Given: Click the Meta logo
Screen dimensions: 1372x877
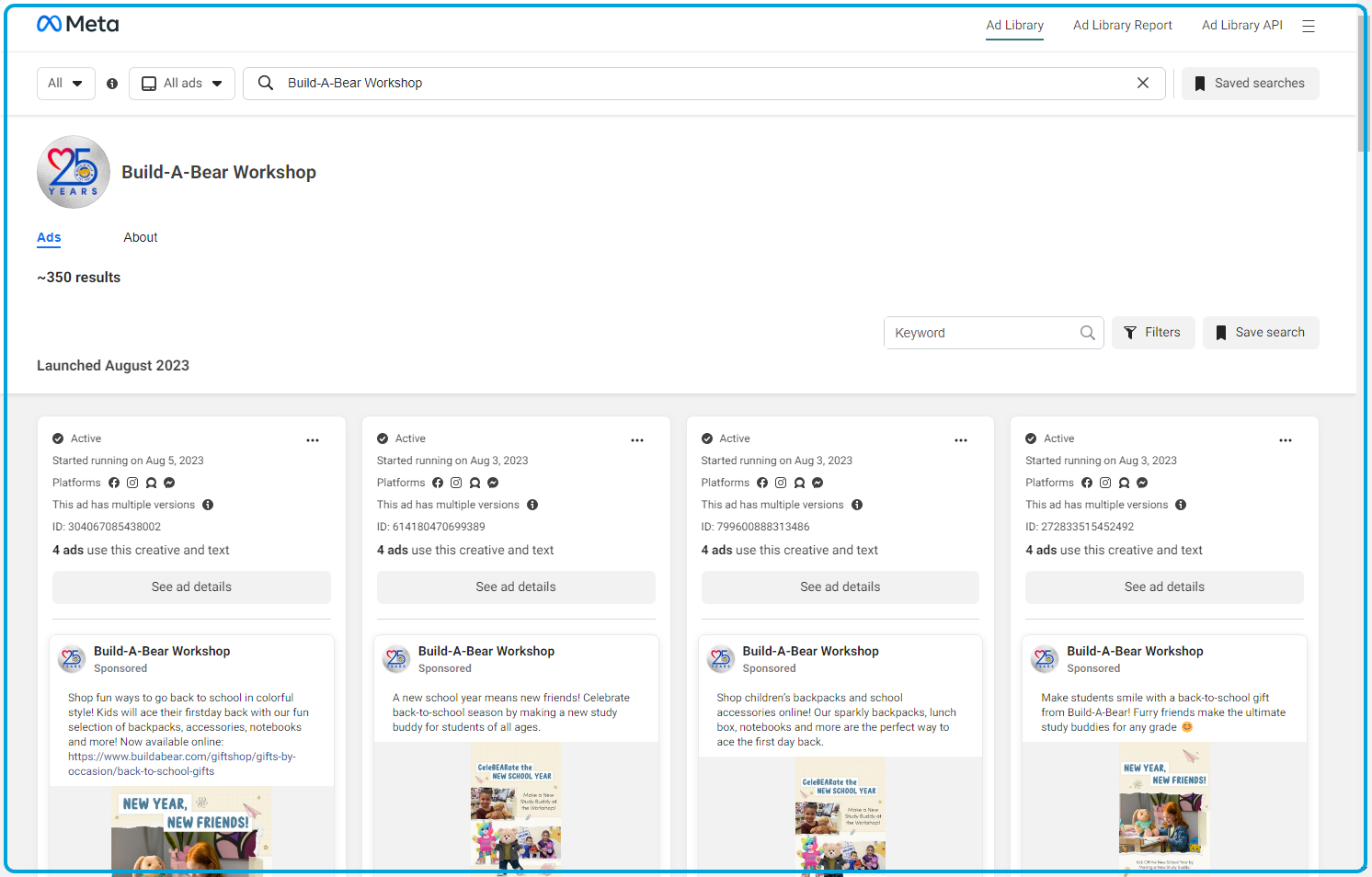Looking at the screenshot, I should point(77,24).
